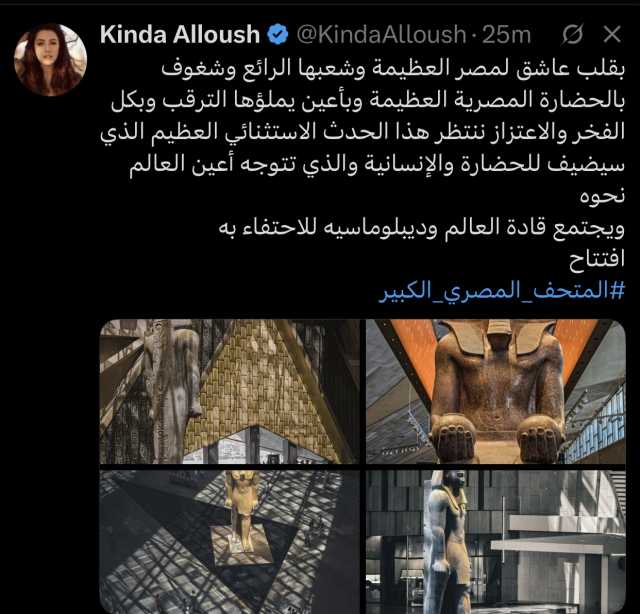View the dark standing statue photo

496,542
